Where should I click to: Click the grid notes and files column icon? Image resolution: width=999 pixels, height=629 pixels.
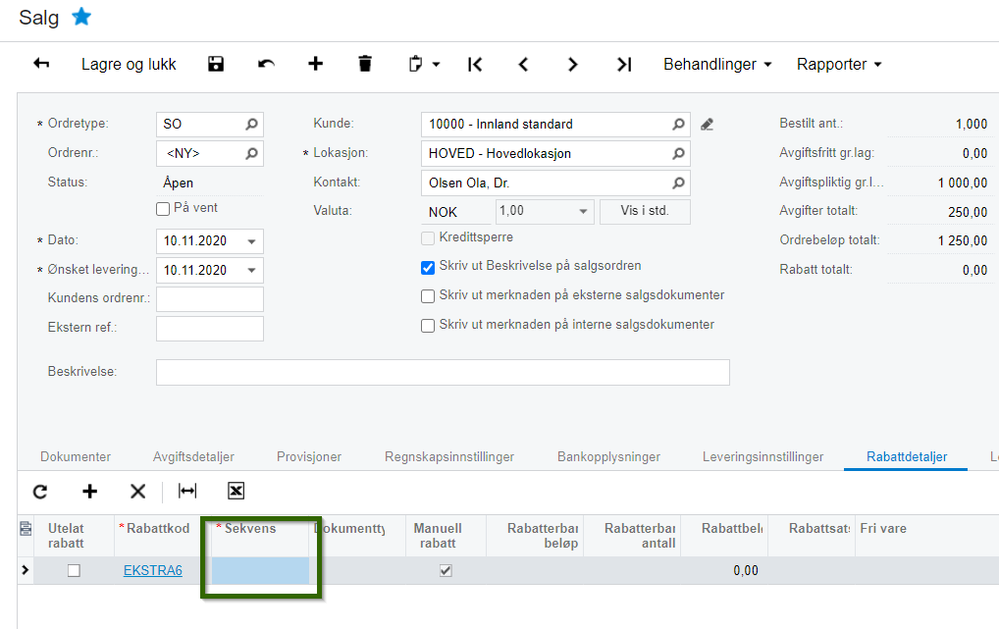click(26, 528)
